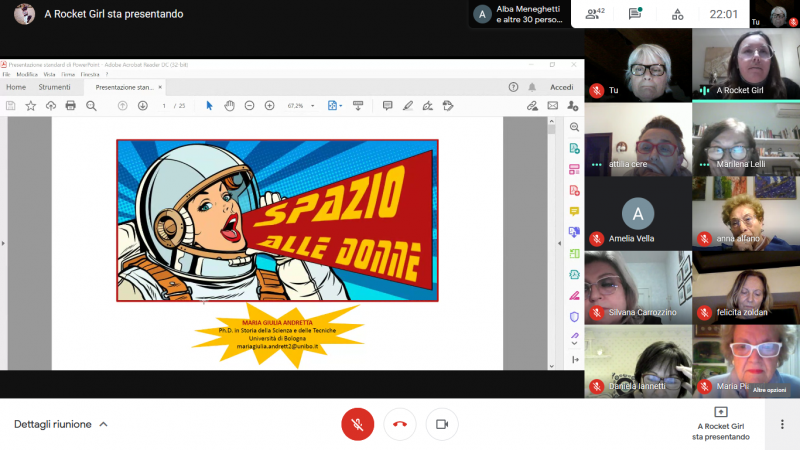Open the activities shapes icon
800x450 pixels.
point(678,14)
